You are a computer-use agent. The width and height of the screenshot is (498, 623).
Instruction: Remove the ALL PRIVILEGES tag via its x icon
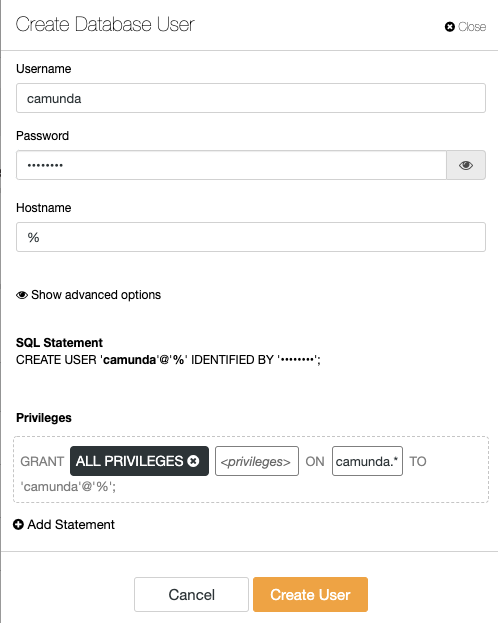pos(194,461)
